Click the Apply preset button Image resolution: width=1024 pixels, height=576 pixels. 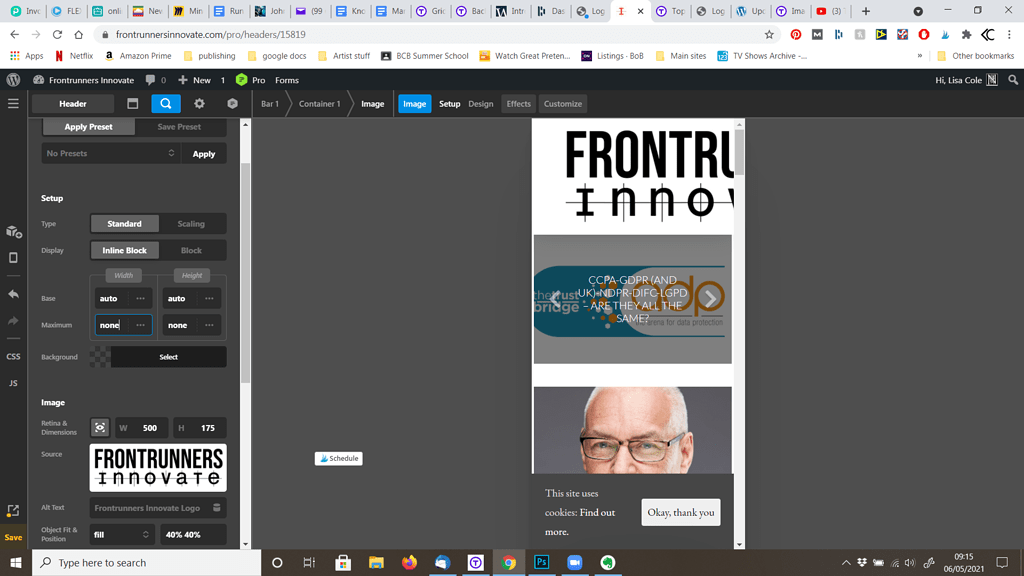pyautogui.click(x=204, y=153)
